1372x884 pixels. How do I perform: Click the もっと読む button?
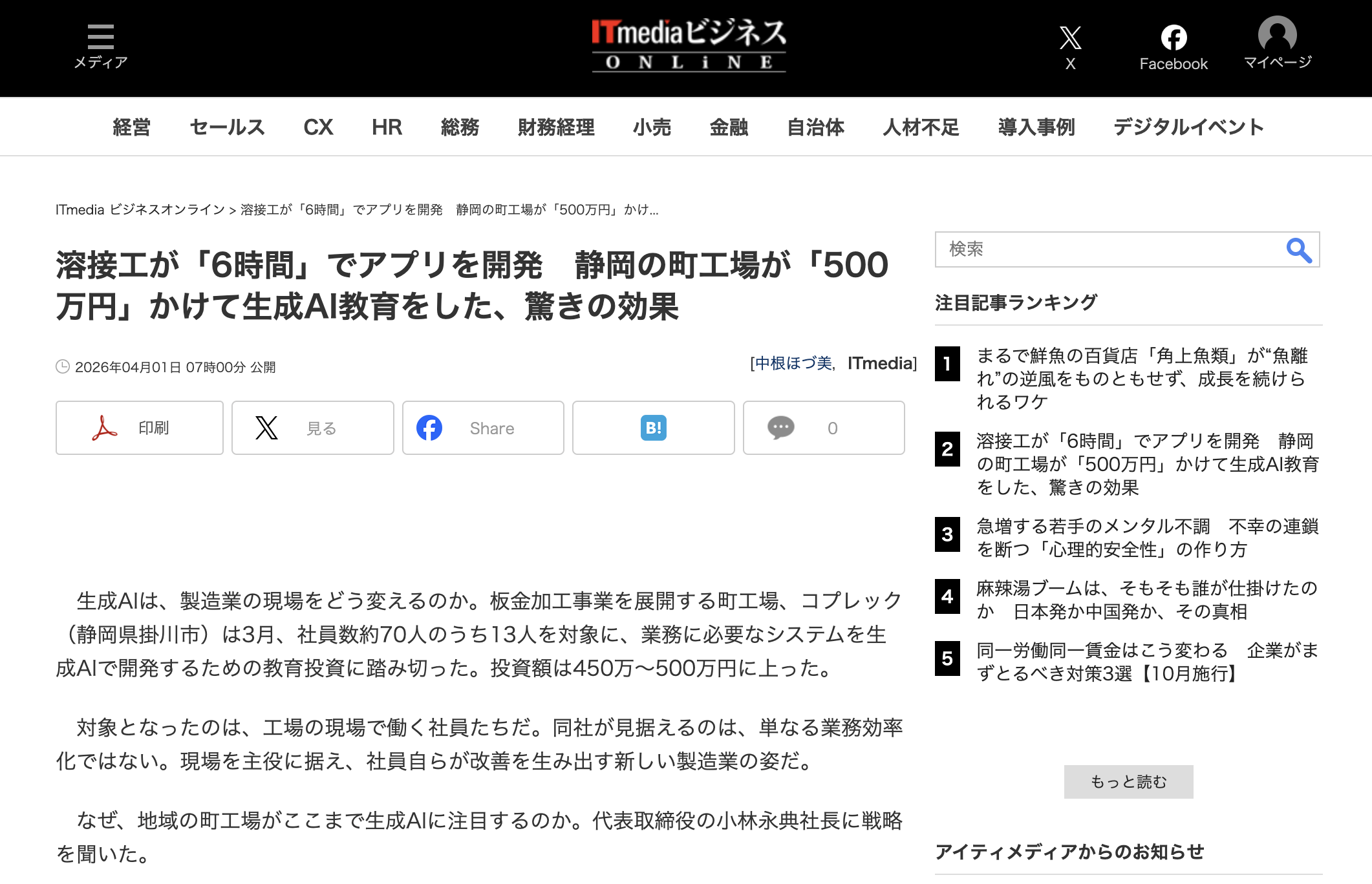1128,782
